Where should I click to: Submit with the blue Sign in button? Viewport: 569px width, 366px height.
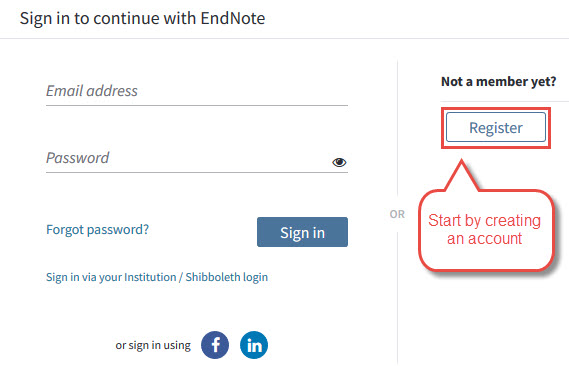coord(302,232)
